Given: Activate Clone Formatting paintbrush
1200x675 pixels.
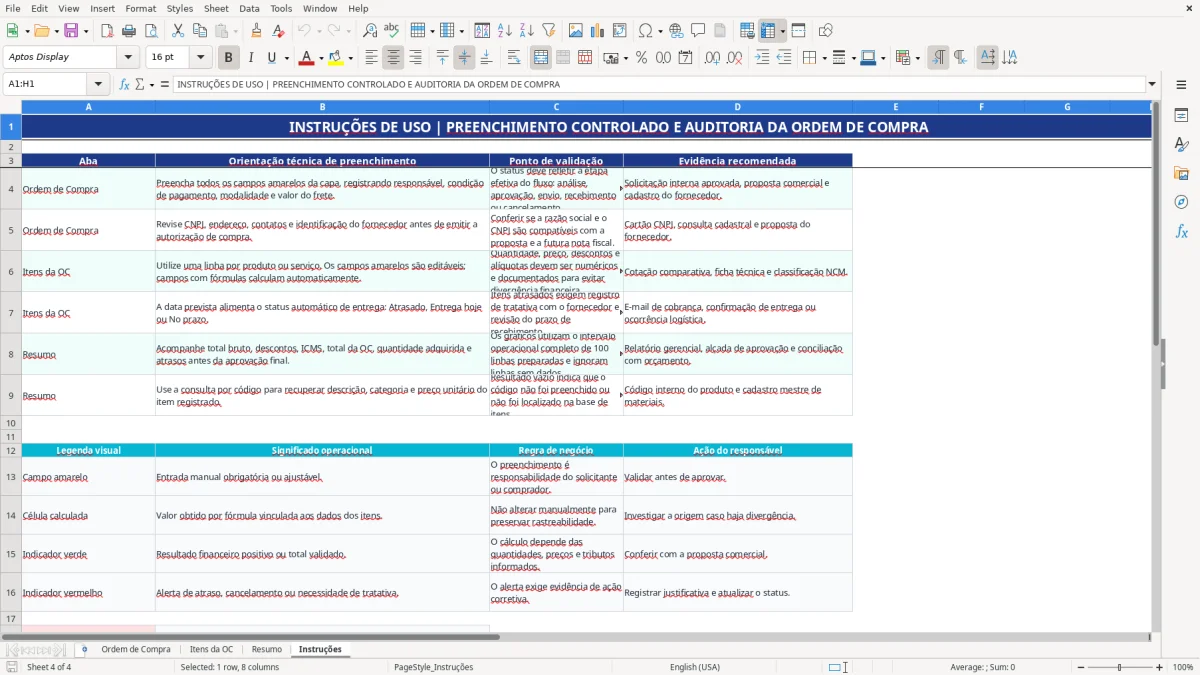Looking at the screenshot, I should (x=256, y=31).
